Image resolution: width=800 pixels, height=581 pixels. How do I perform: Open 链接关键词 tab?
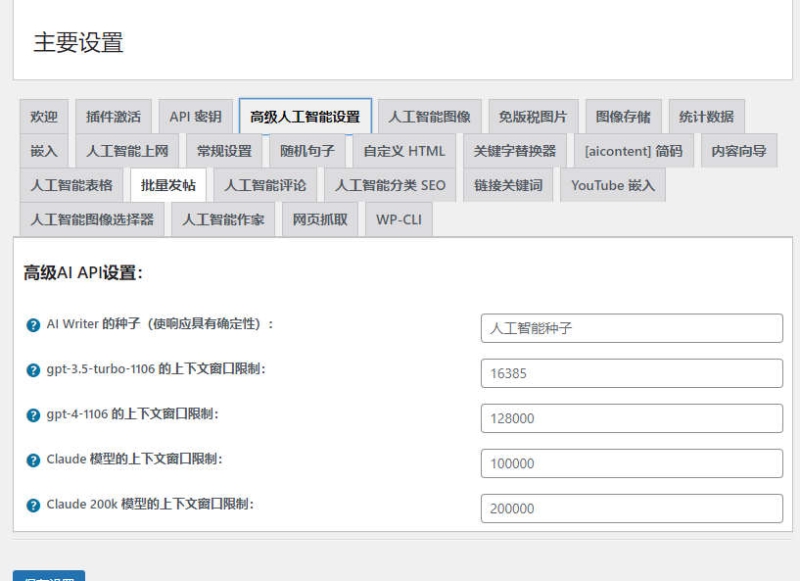pyautogui.click(x=508, y=185)
